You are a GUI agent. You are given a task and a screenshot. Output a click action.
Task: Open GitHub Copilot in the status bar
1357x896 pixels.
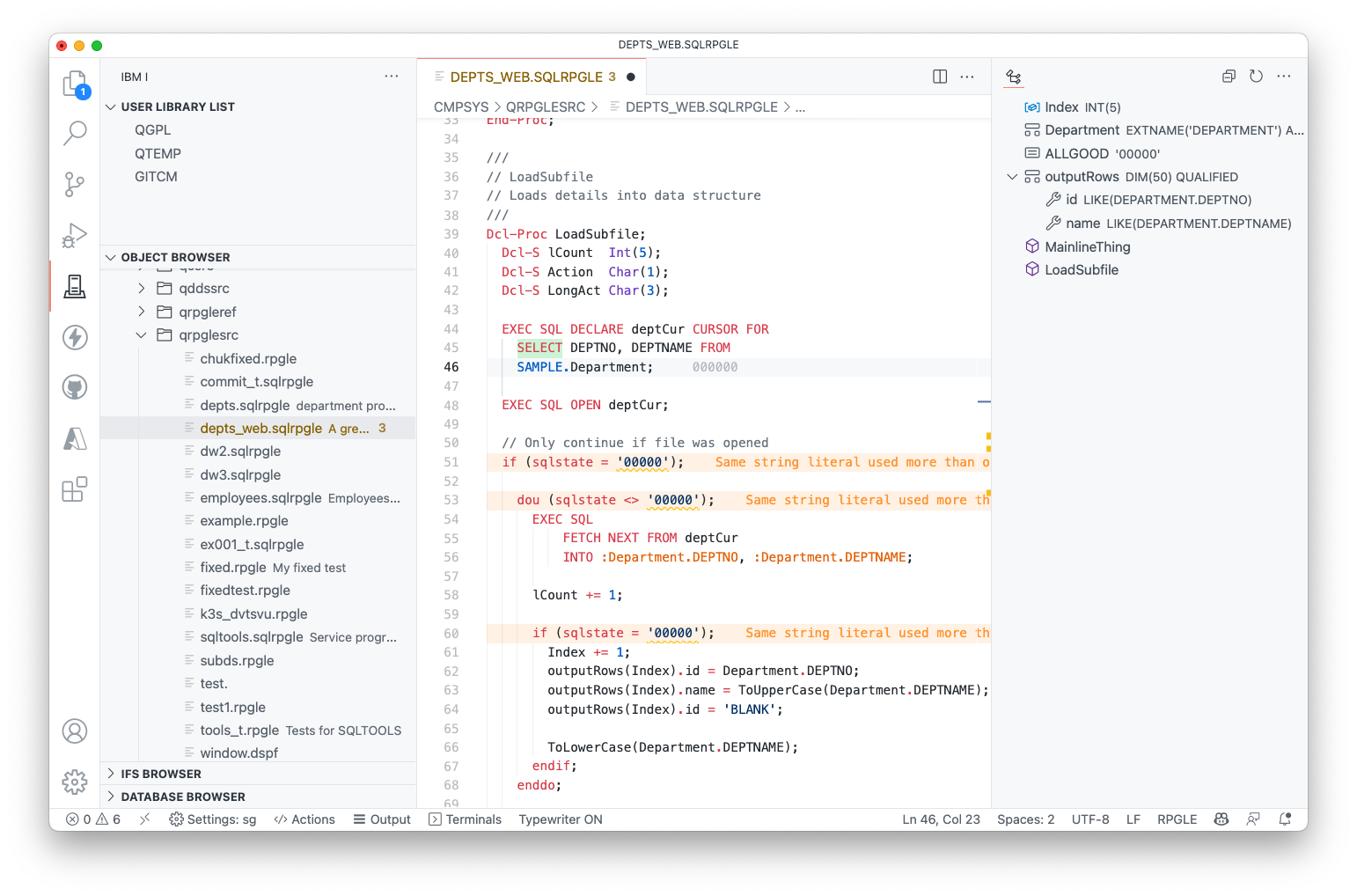pos(1221,819)
